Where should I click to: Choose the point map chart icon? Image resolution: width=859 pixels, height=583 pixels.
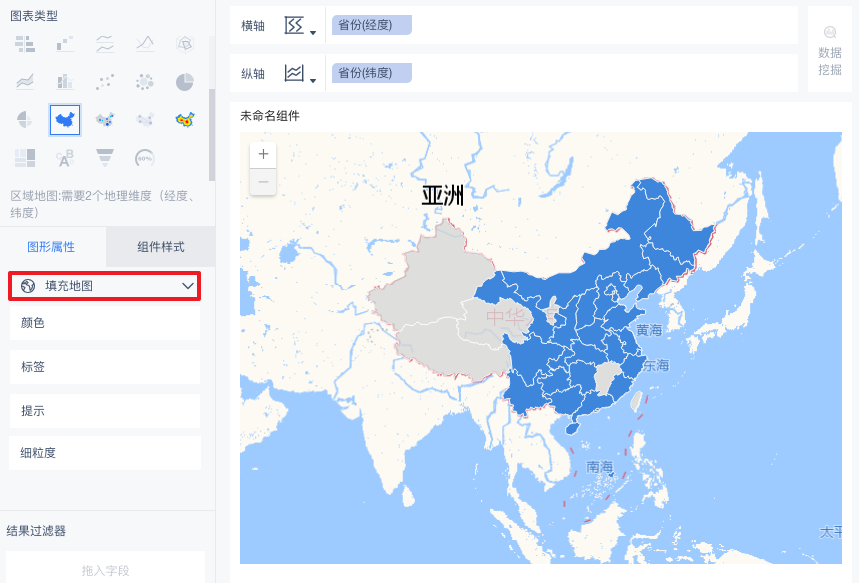pyautogui.click(x=105, y=119)
